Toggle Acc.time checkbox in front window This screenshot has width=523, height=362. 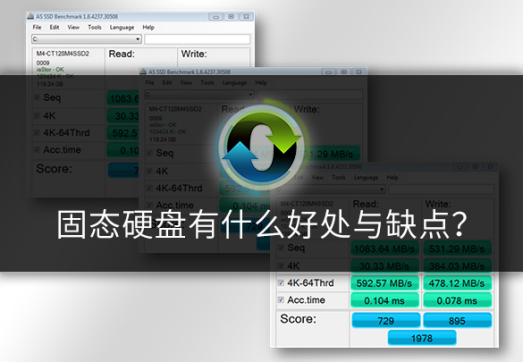tap(281, 300)
